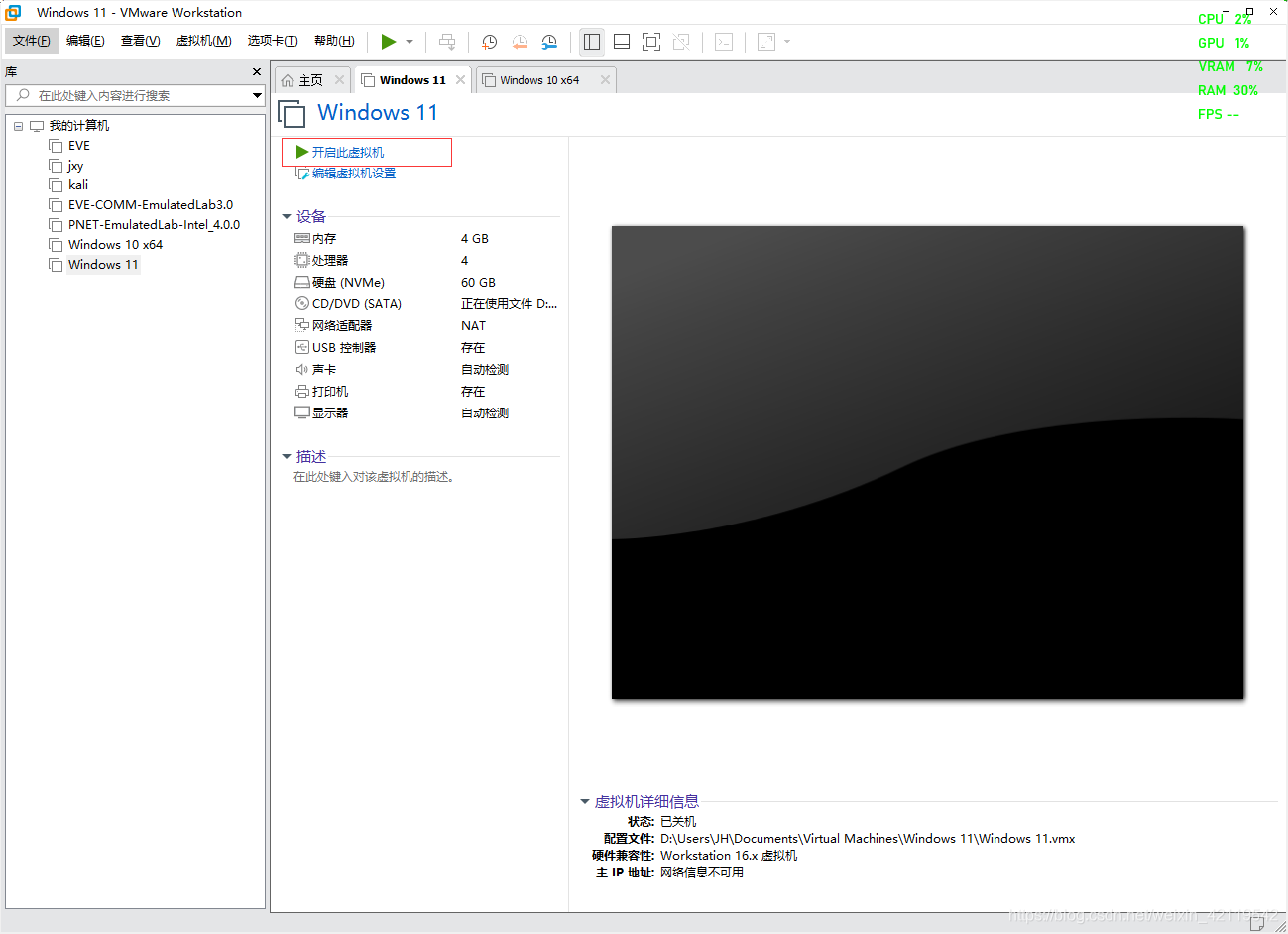Click the 声卡 device row
1288x934 pixels.
(426, 370)
